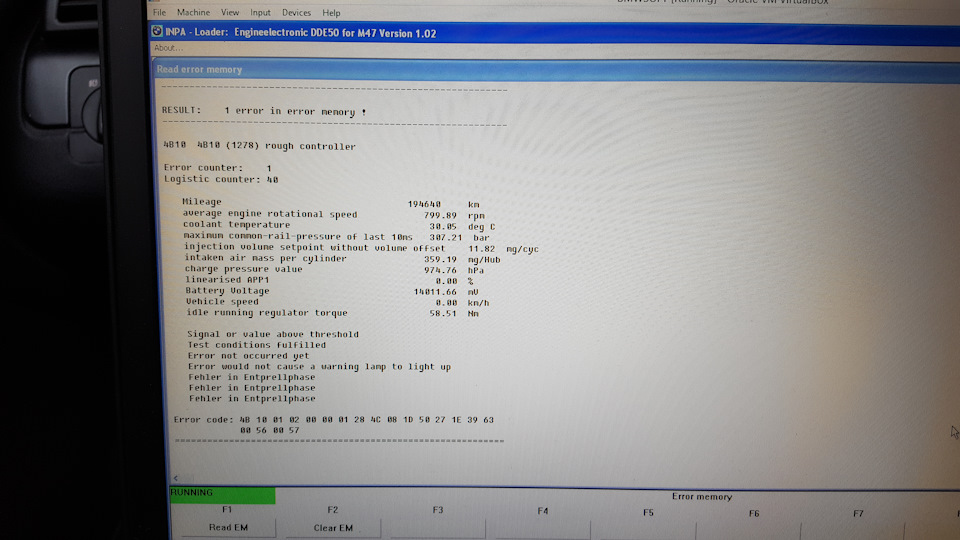Click the warning lamp status line
Viewport: 960px width, 540px height.
click(x=319, y=367)
